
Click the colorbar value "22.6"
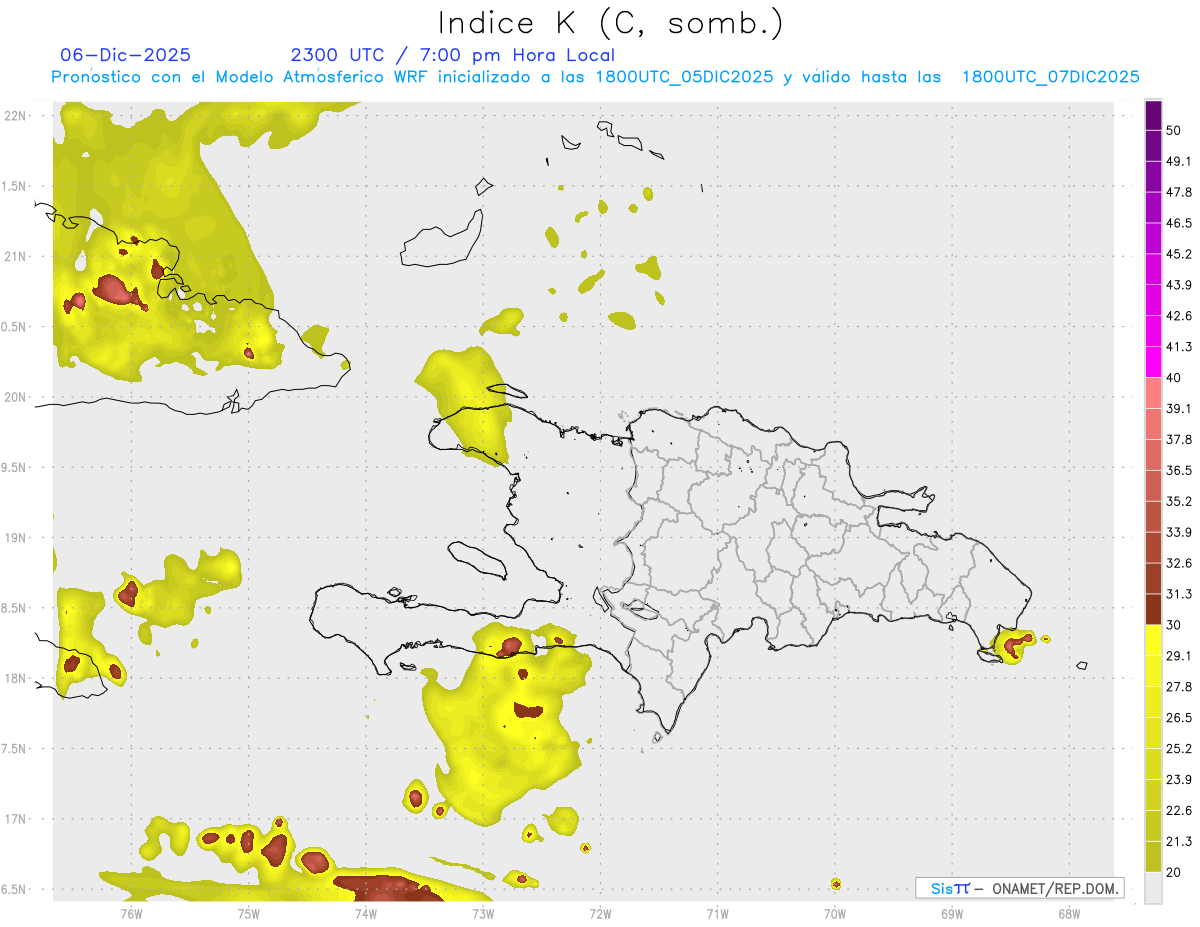(x=1179, y=811)
